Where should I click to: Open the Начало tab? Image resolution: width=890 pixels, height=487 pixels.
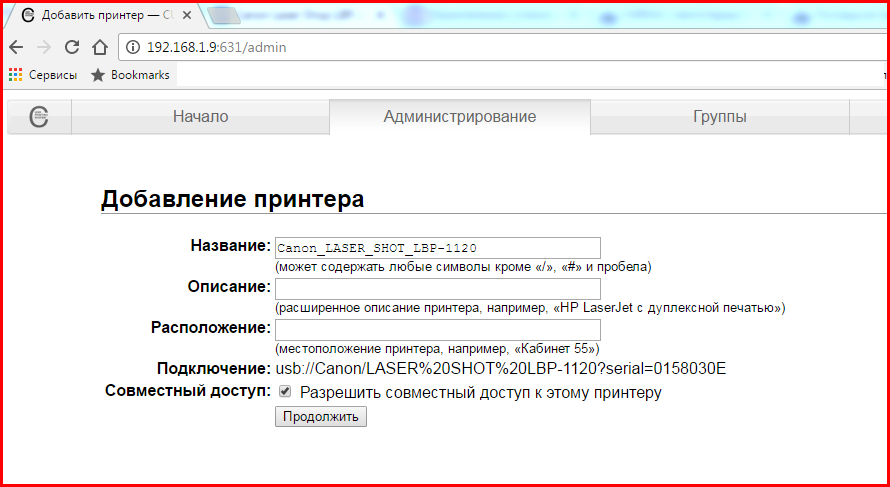click(200, 117)
